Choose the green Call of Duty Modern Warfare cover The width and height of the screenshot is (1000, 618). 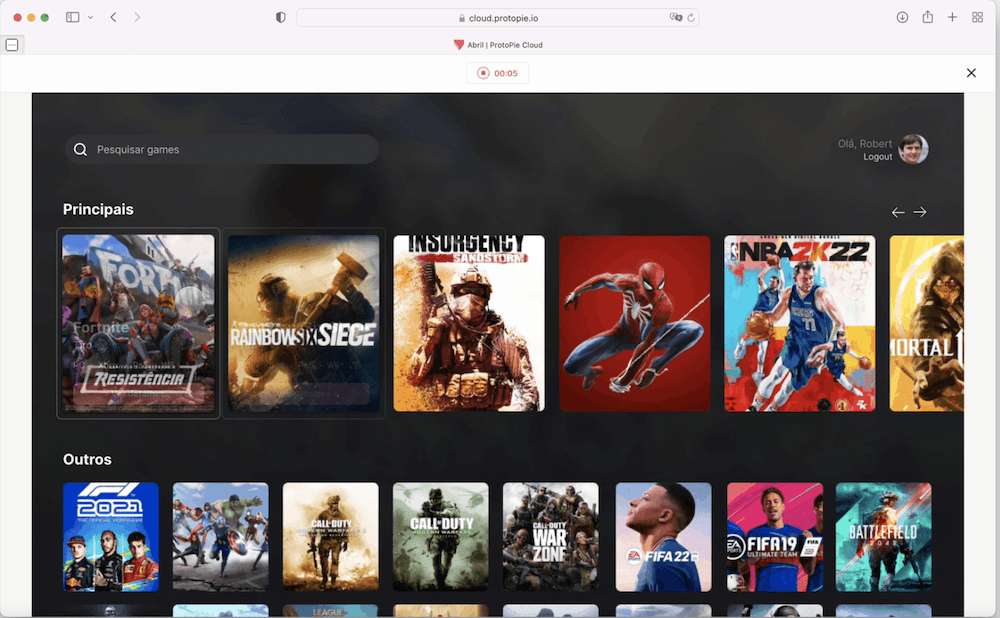(x=441, y=537)
